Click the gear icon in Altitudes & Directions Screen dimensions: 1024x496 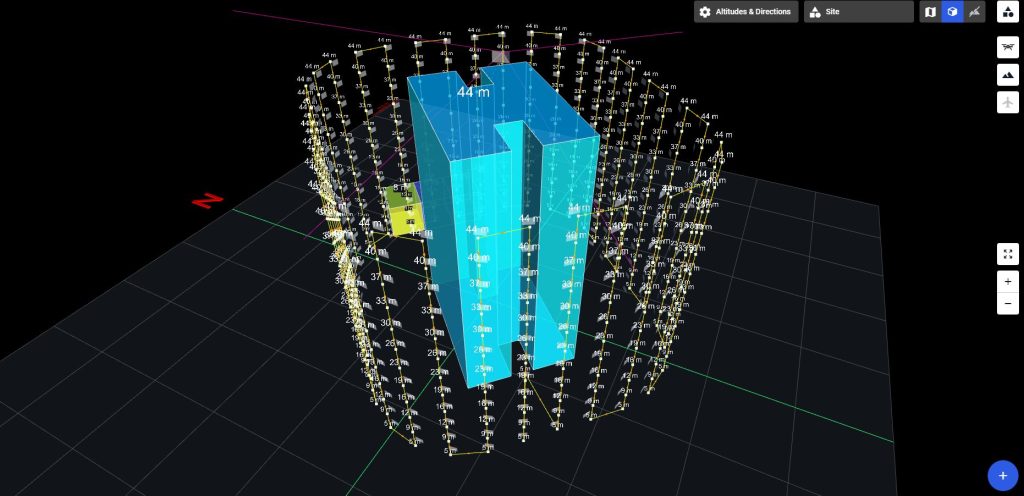(705, 12)
